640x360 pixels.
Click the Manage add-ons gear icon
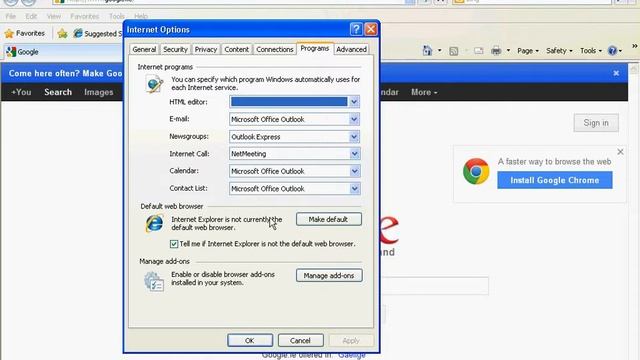154,281
